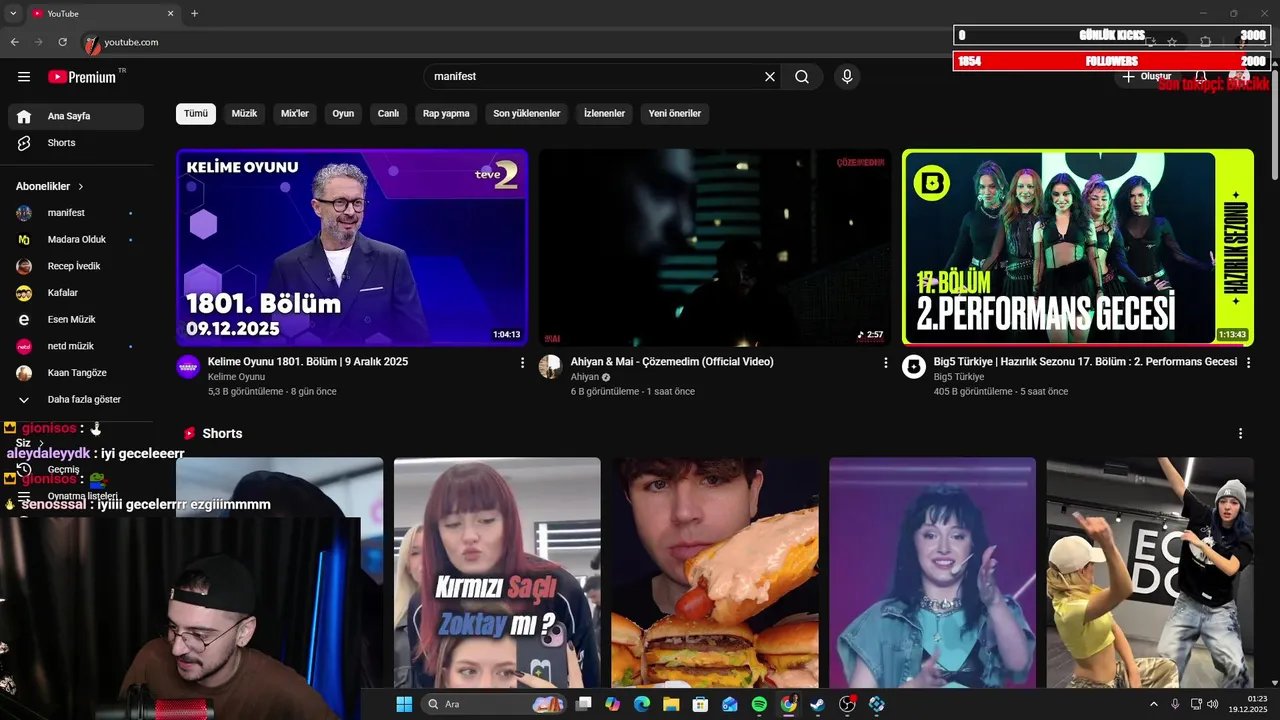Open the 'Kırmızı Saçlı Zoktay mı?' short
This screenshot has height=720, width=1280.
(x=497, y=572)
